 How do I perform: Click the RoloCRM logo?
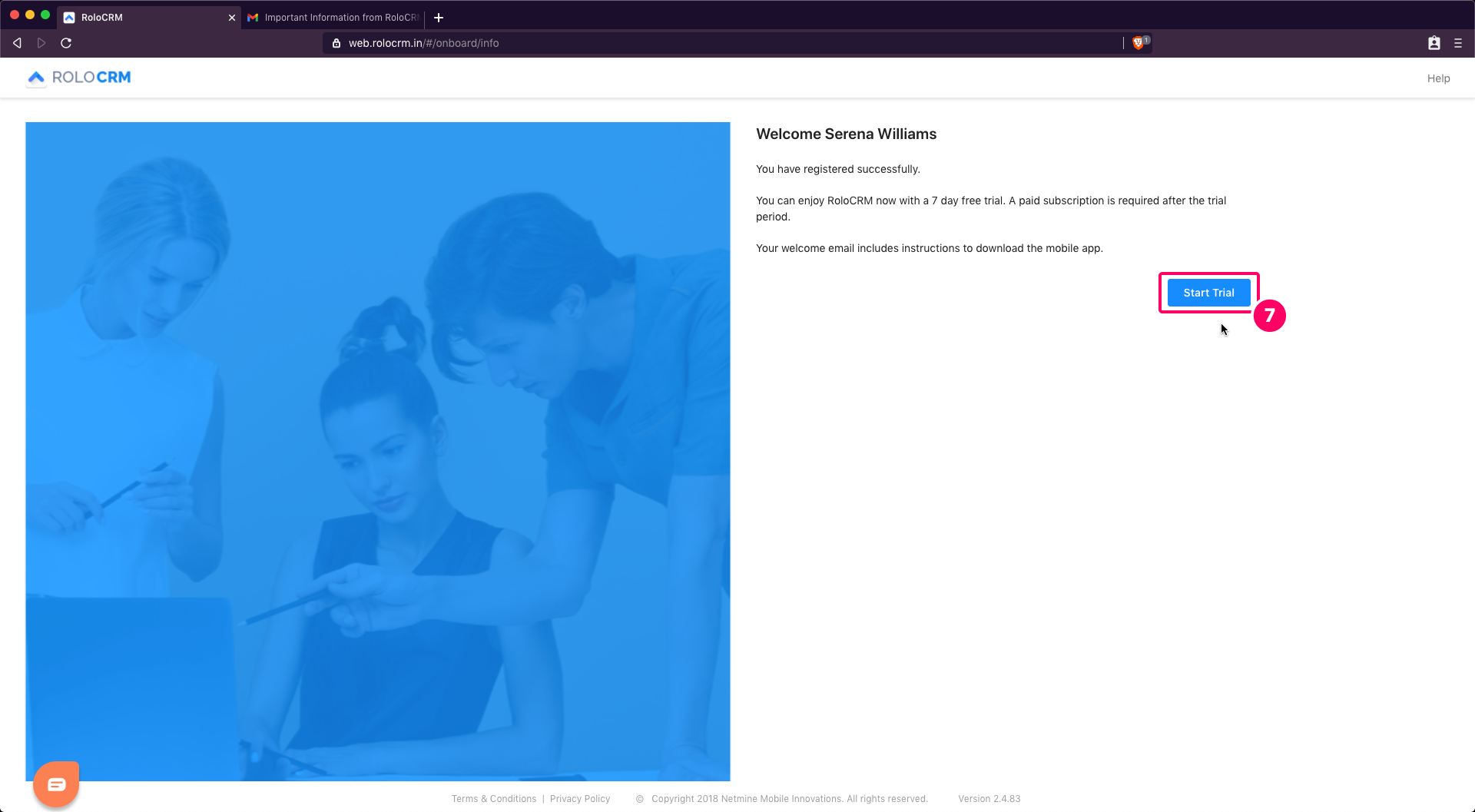[x=78, y=78]
